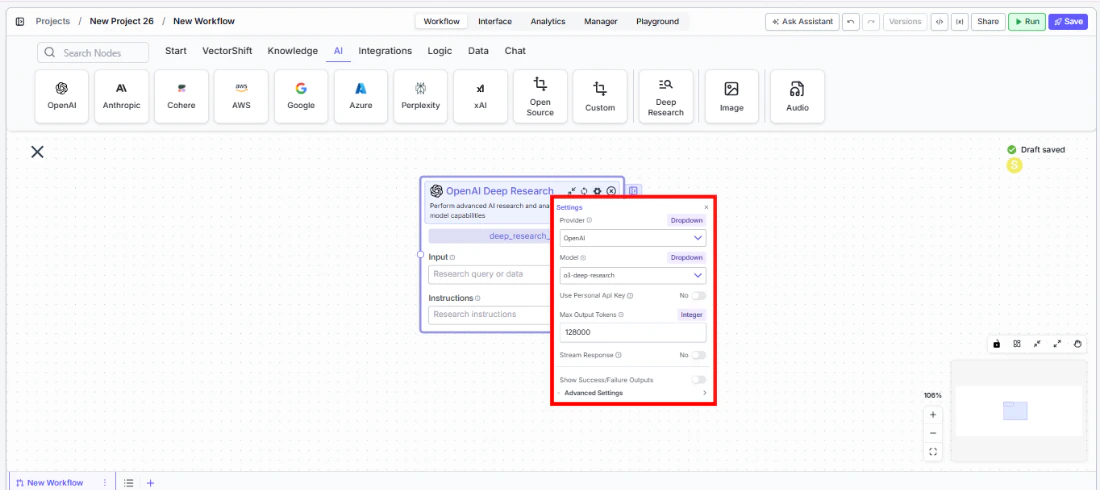
Task: Click the Search Nodes field
Action: (93, 53)
